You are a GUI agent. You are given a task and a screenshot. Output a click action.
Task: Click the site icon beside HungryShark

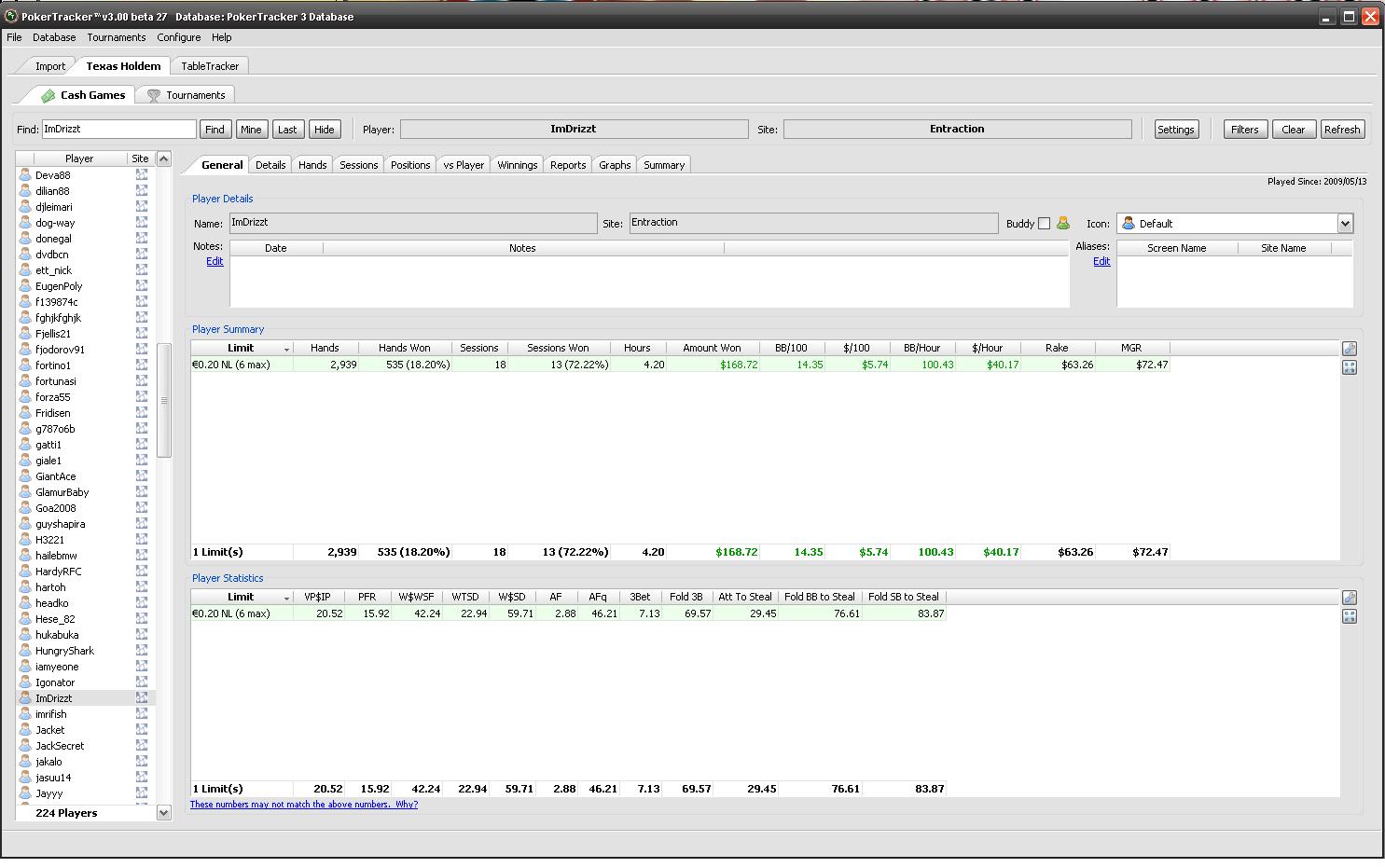point(142,650)
